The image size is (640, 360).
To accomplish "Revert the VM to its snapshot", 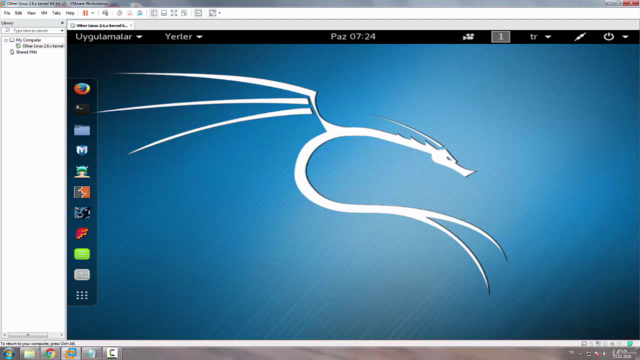I will 130,13.
